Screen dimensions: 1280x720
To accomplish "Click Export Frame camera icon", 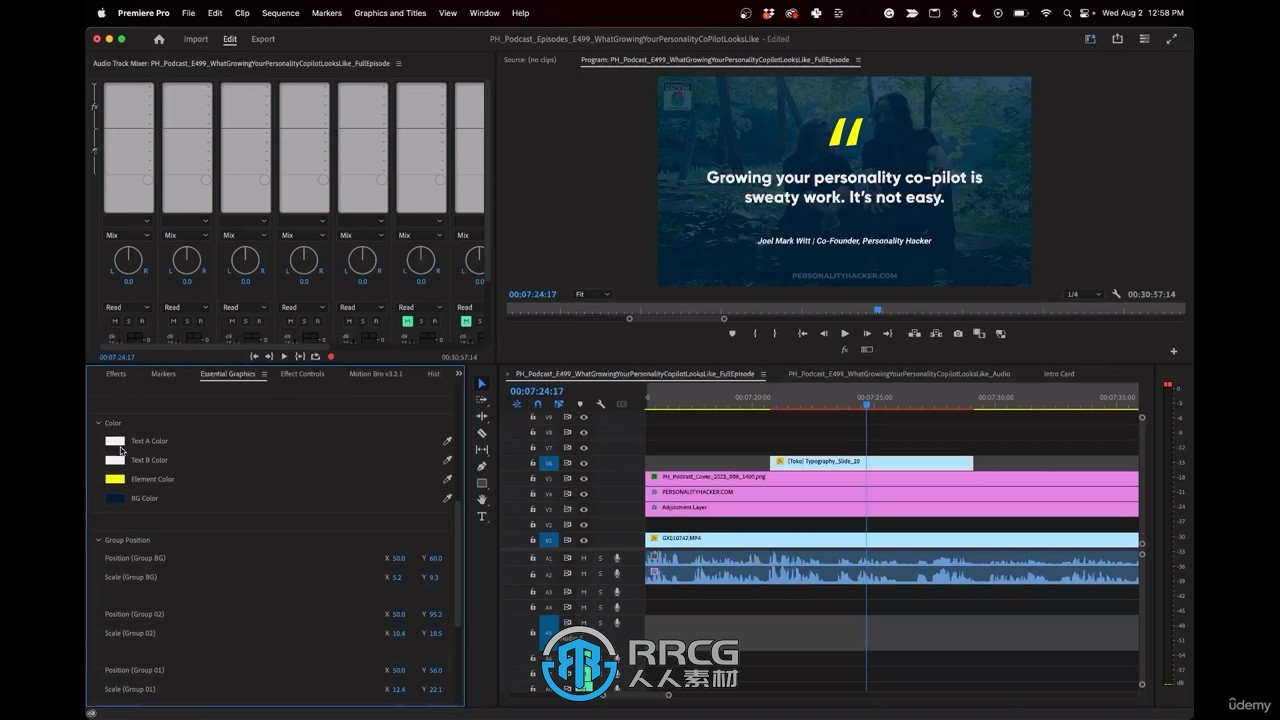I will pyautogui.click(x=958, y=334).
